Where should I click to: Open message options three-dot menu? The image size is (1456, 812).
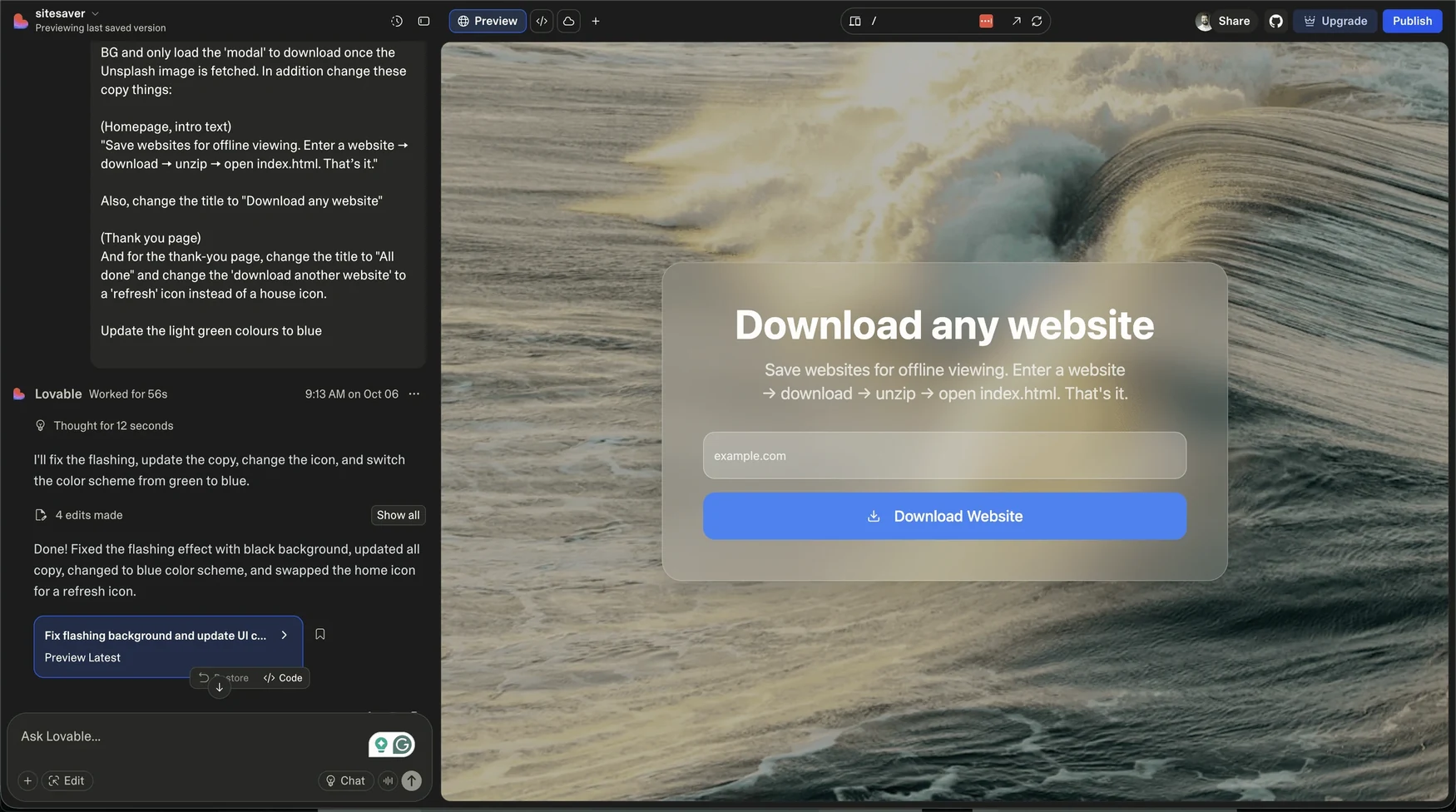point(414,394)
